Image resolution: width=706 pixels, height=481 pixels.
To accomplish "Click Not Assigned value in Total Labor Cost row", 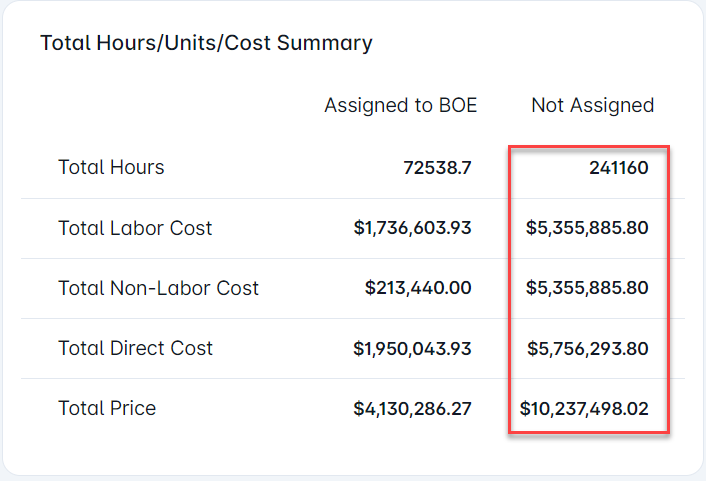I will (587, 228).
